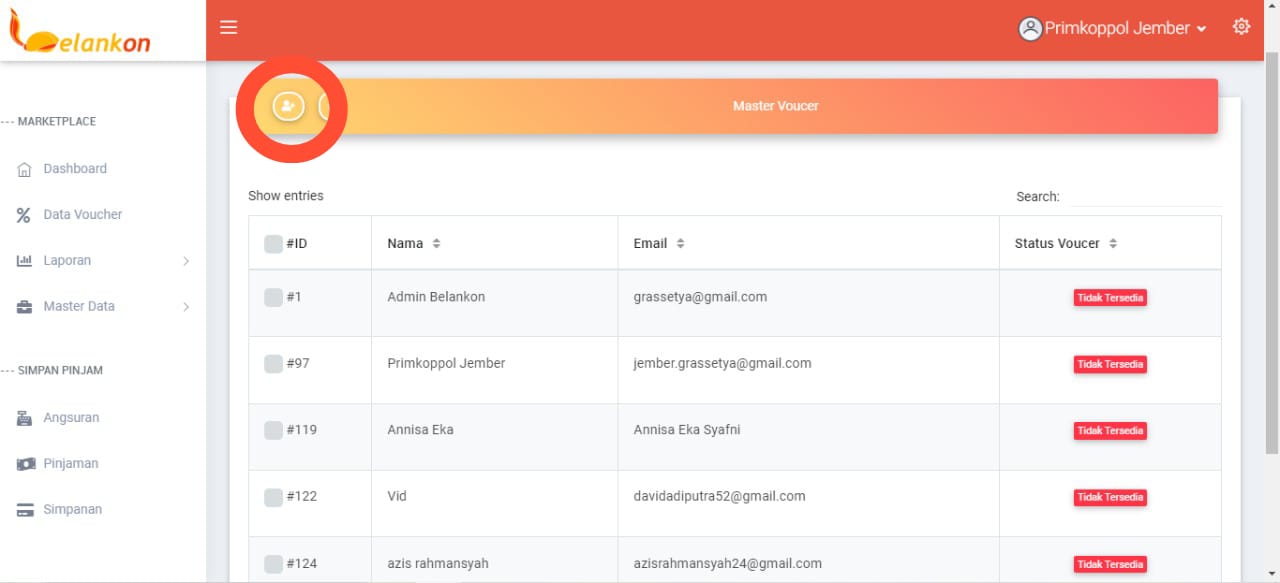Expand the Master Data submenu
1280x583 pixels.
186,307
